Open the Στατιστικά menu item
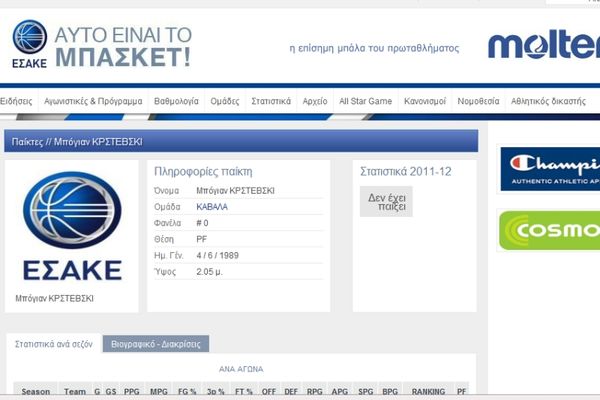Screen dimensions: 600x400 pos(271,101)
